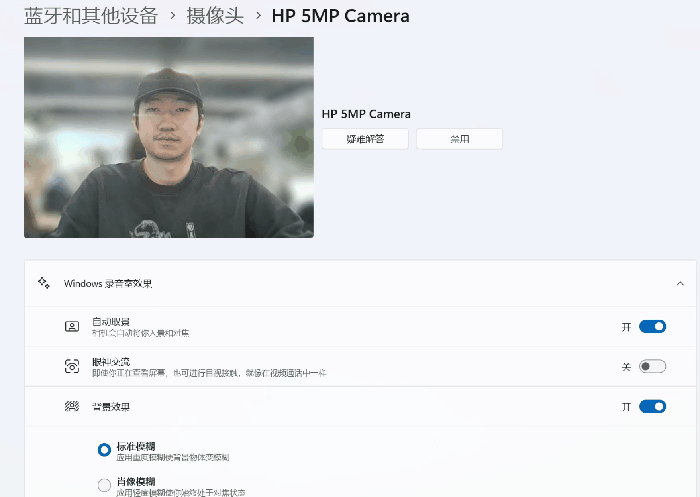This screenshot has height=497, width=700.
Task: Click the background effects (背景效果) icon
Action: [72, 407]
